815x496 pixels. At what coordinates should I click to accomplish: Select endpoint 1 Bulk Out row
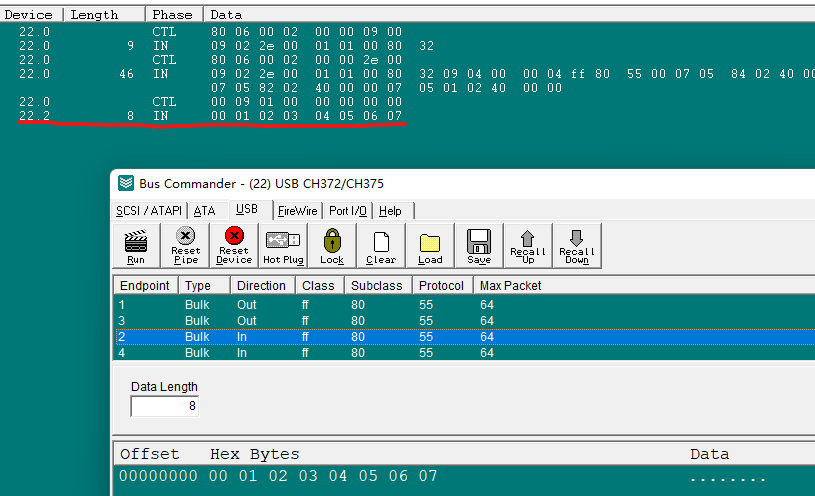coord(300,304)
